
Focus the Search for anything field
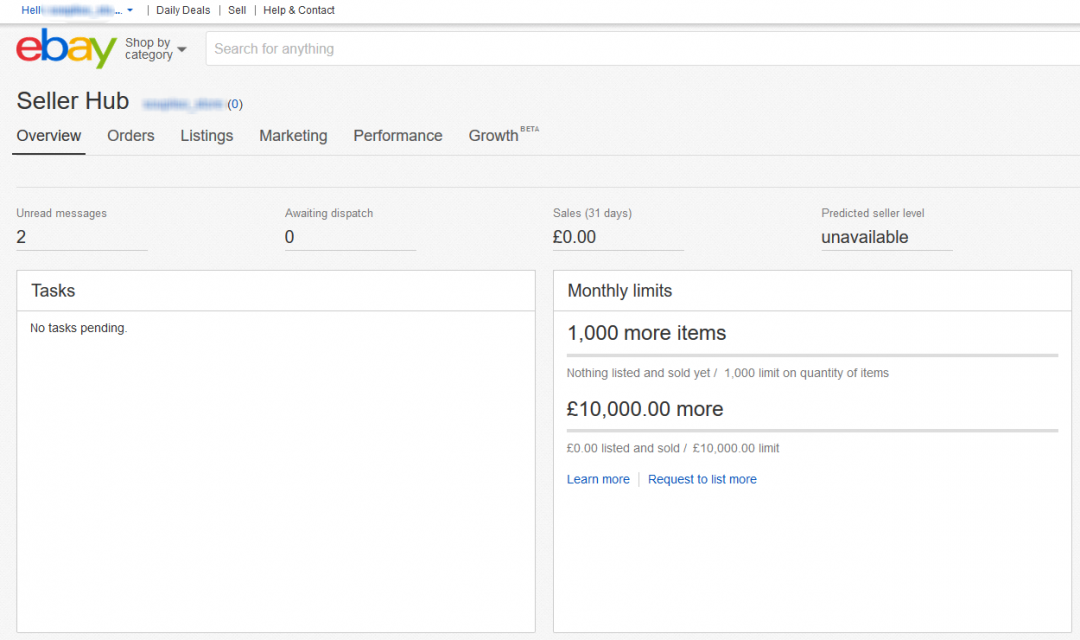[x=640, y=49]
